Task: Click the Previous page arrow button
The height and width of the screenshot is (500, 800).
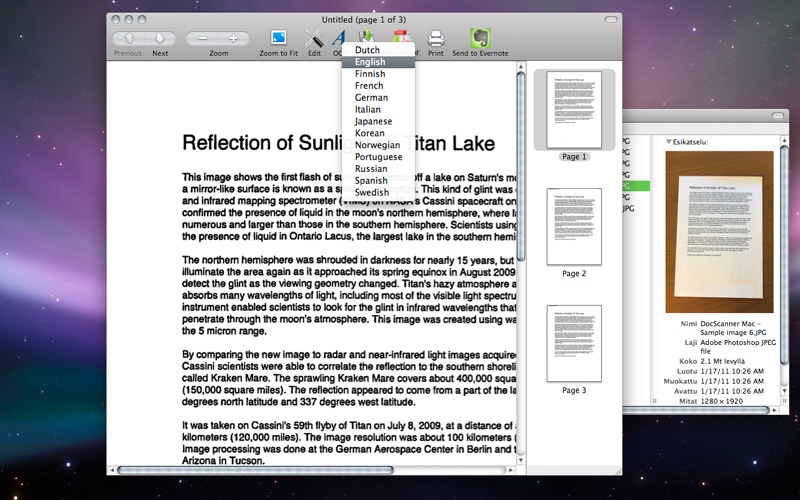Action: (x=128, y=38)
